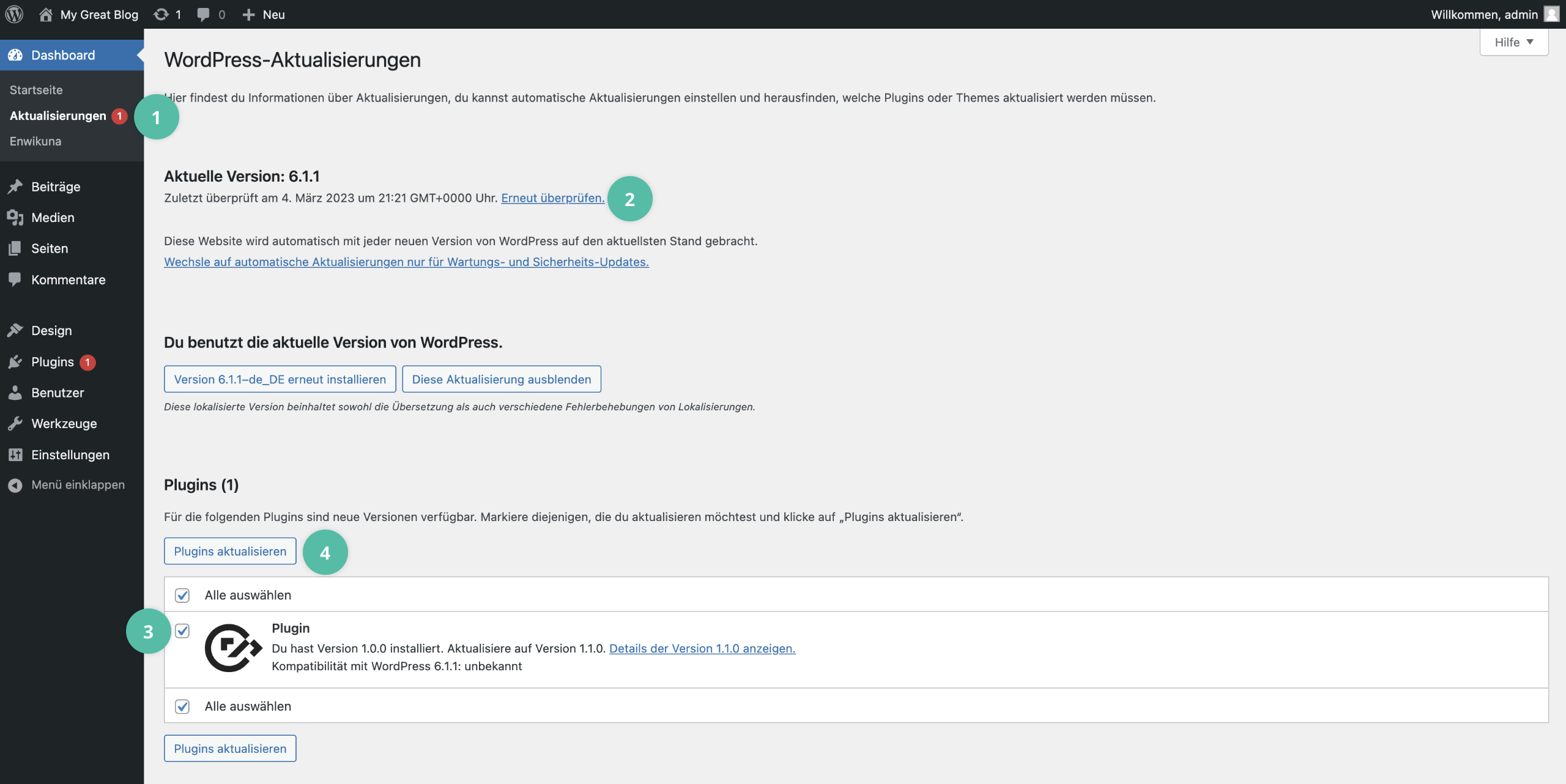
Task: Open the comments bubble icon in admin bar
Action: [x=203, y=15]
